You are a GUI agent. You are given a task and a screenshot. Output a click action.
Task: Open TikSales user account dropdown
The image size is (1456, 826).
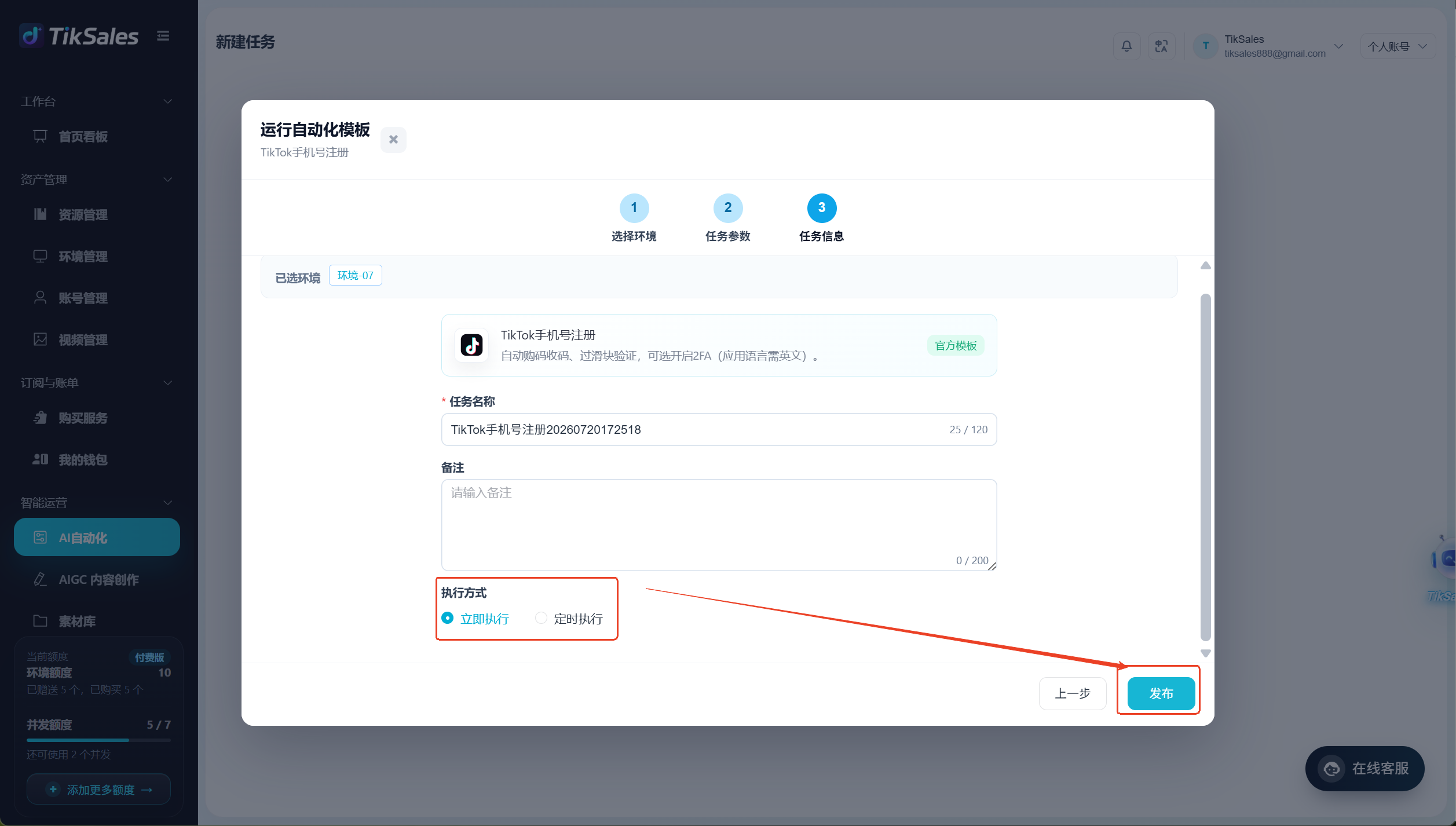[x=1268, y=46]
